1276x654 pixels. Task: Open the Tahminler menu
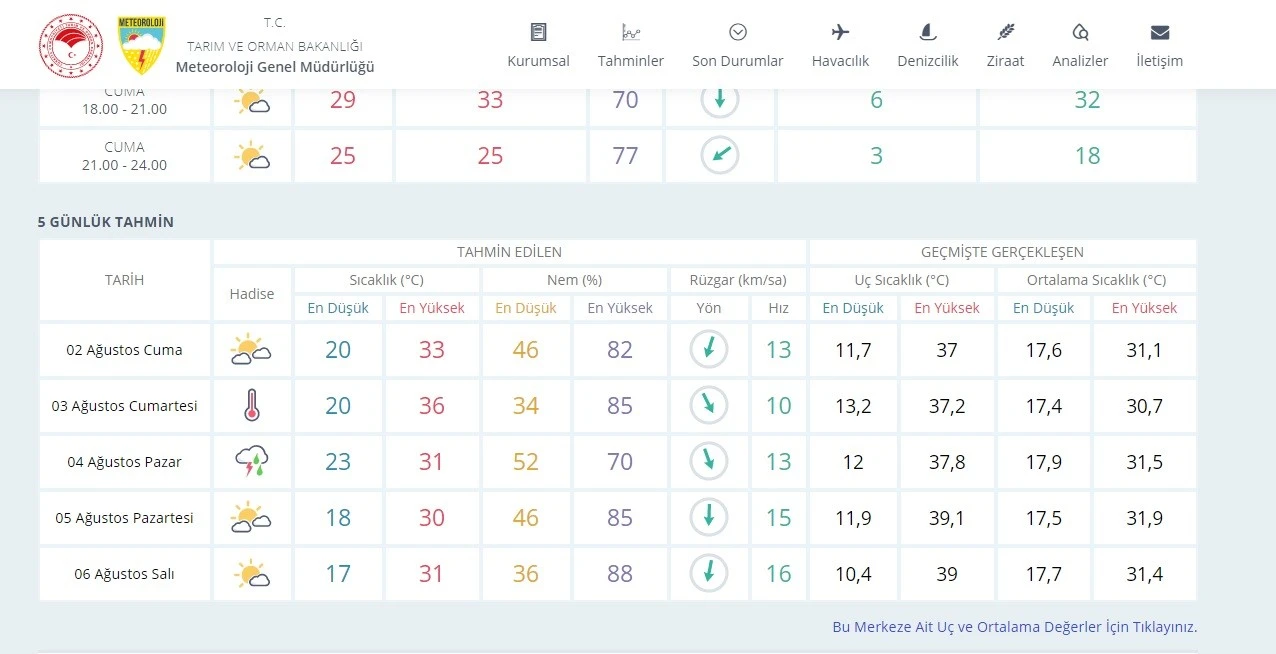(631, 61)
